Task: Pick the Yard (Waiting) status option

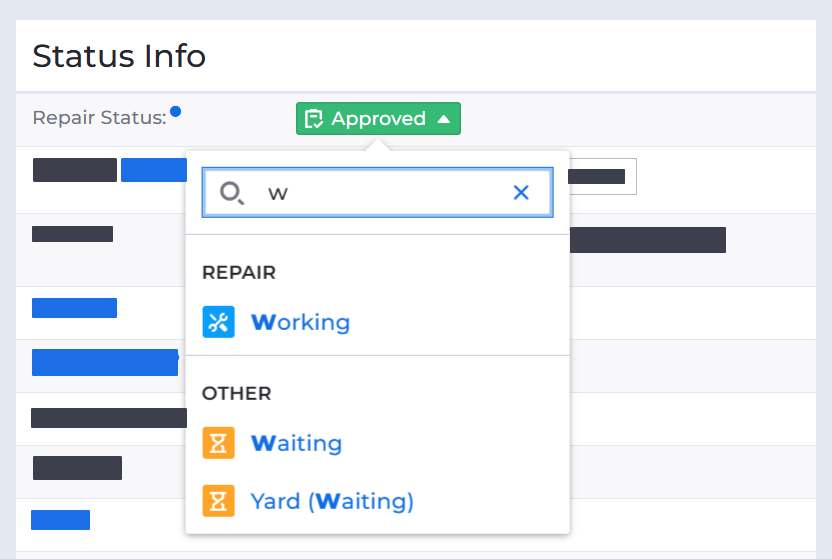Action: tap(332, 500)
